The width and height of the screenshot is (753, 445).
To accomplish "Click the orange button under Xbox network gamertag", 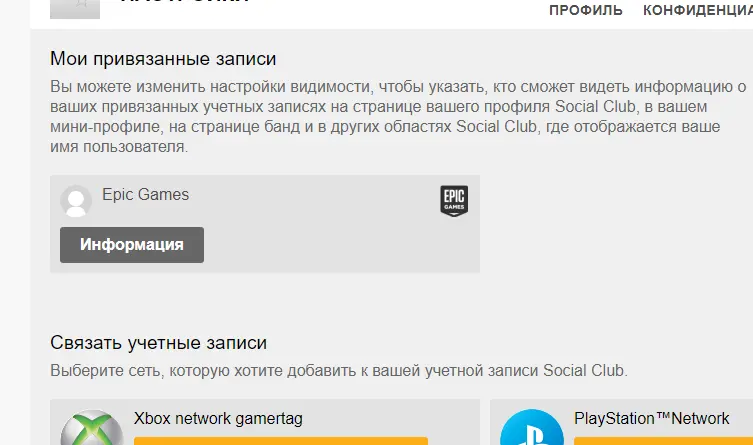I will 280,441.
